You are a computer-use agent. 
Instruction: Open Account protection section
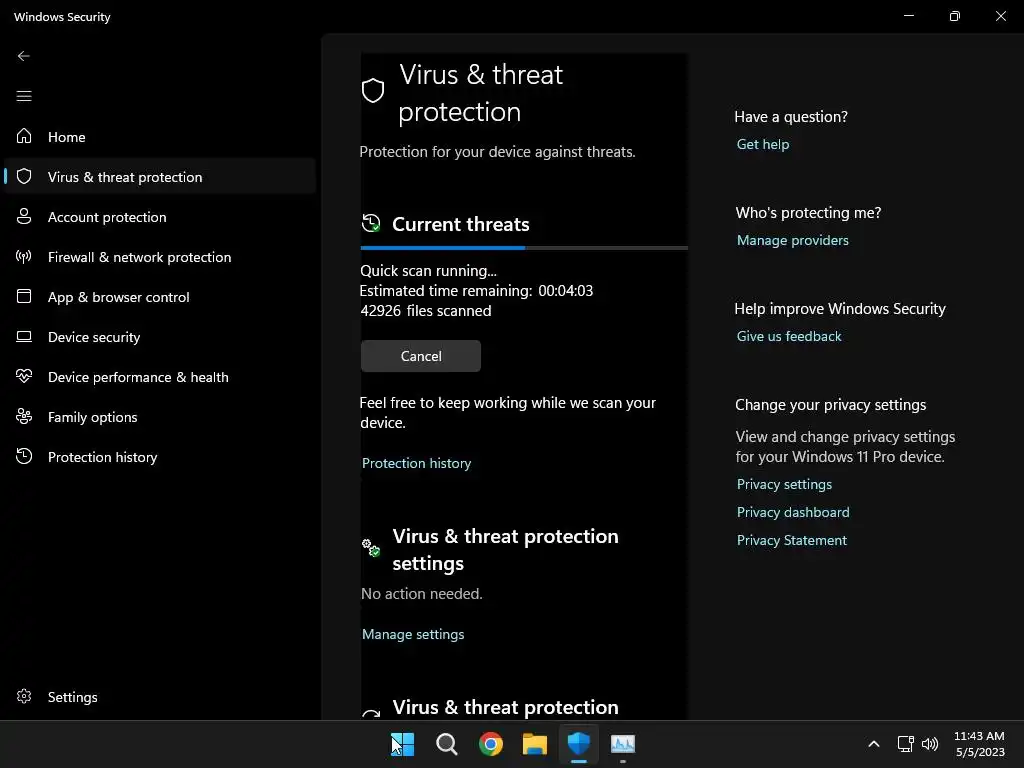pos(160,217)
